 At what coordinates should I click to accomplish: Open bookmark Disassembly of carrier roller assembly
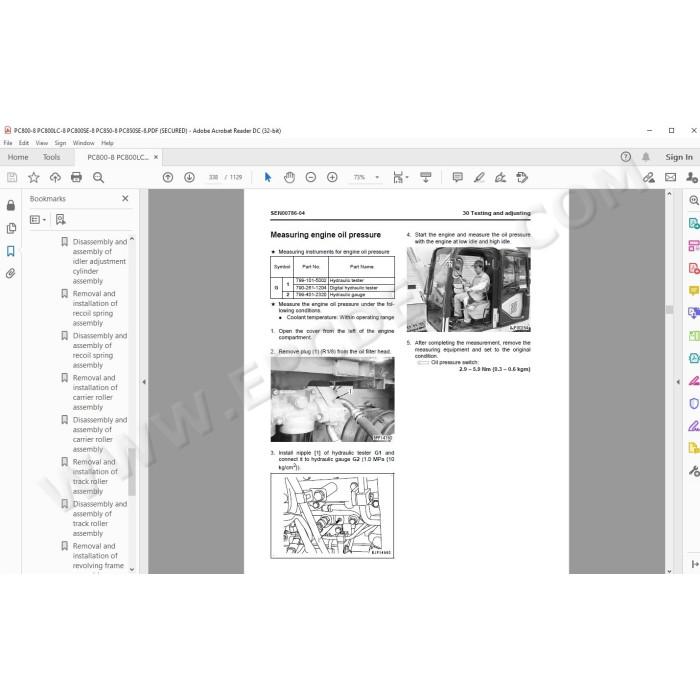99,434
